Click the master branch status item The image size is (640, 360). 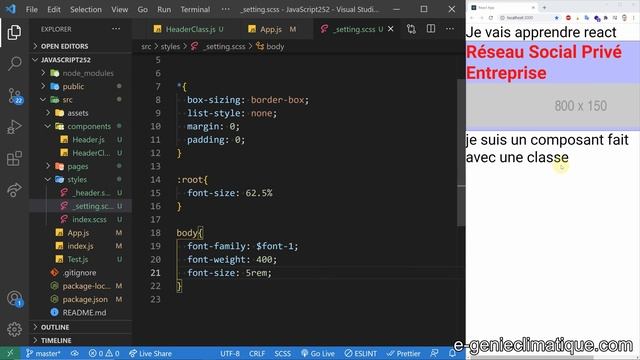[x=43, y=353]
